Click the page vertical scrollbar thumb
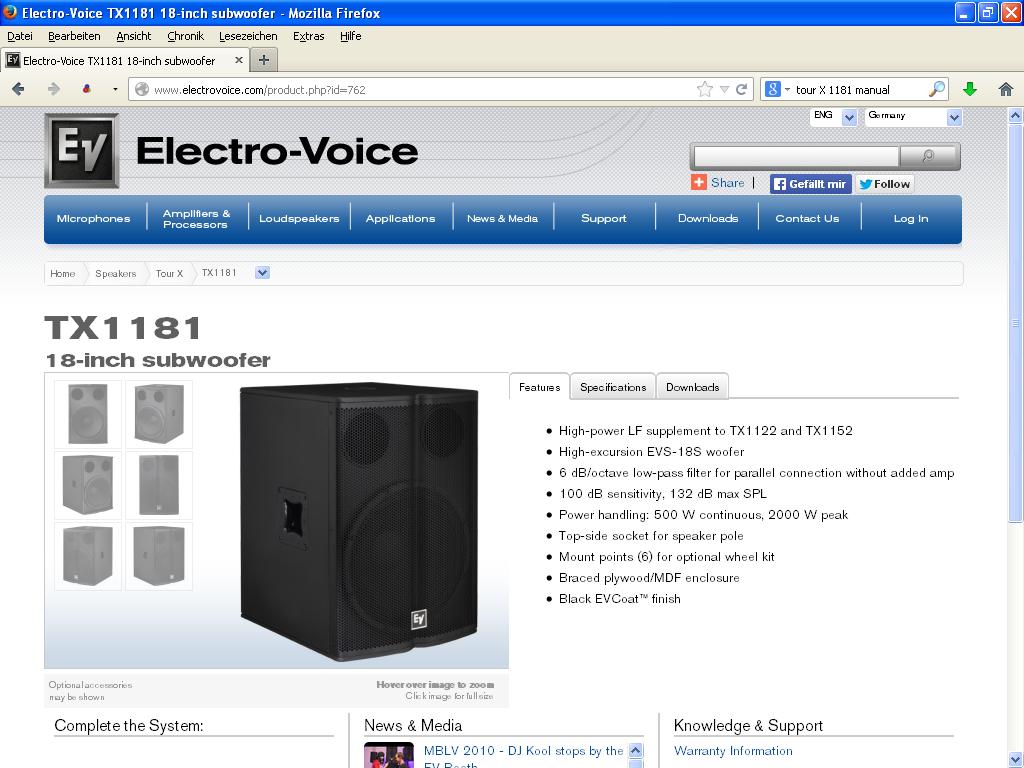This screenshot has height=768, width=1024. click(x=1016, y=320)
